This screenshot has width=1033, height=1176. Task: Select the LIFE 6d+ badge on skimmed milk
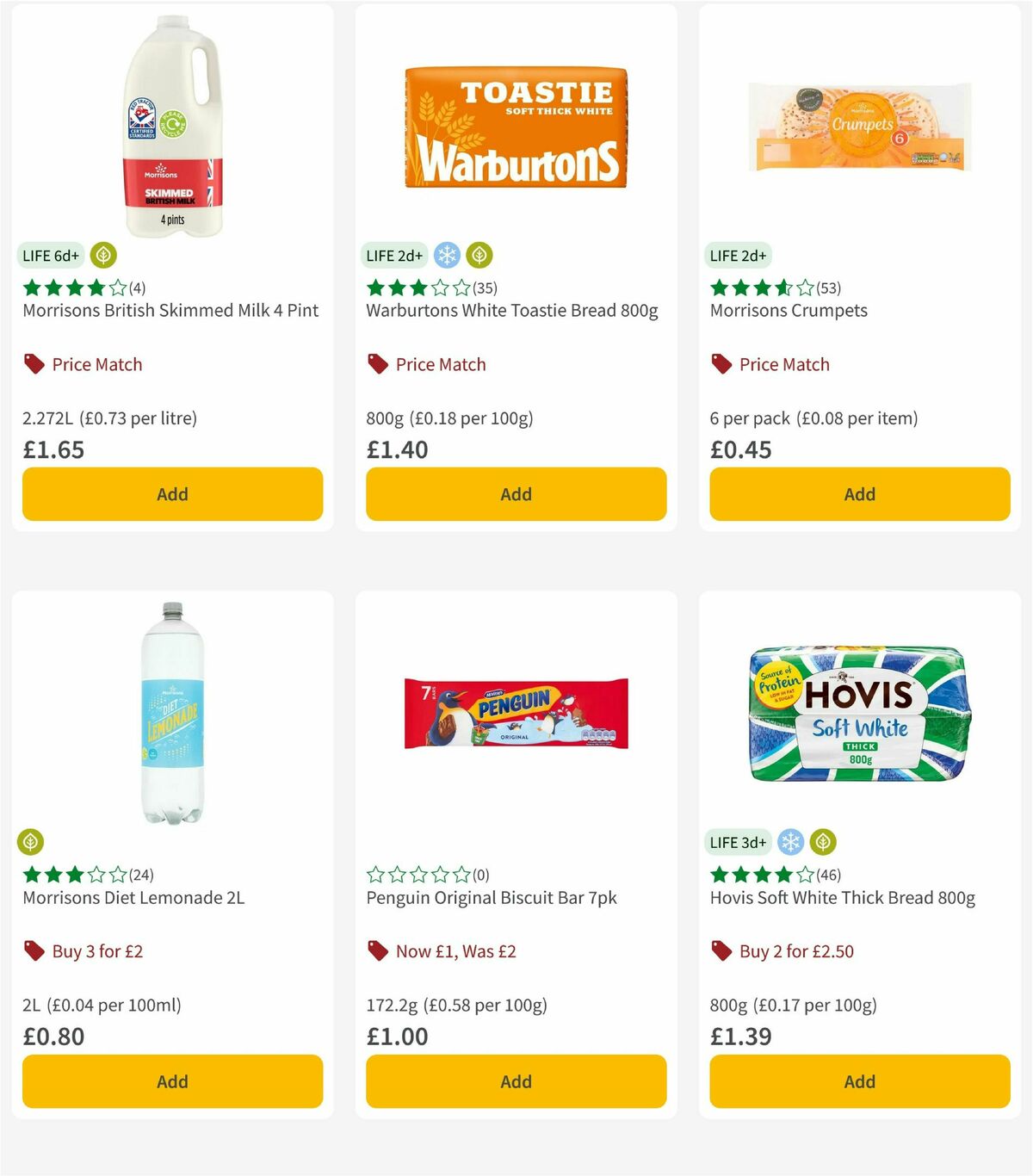[x=50, y=255]
